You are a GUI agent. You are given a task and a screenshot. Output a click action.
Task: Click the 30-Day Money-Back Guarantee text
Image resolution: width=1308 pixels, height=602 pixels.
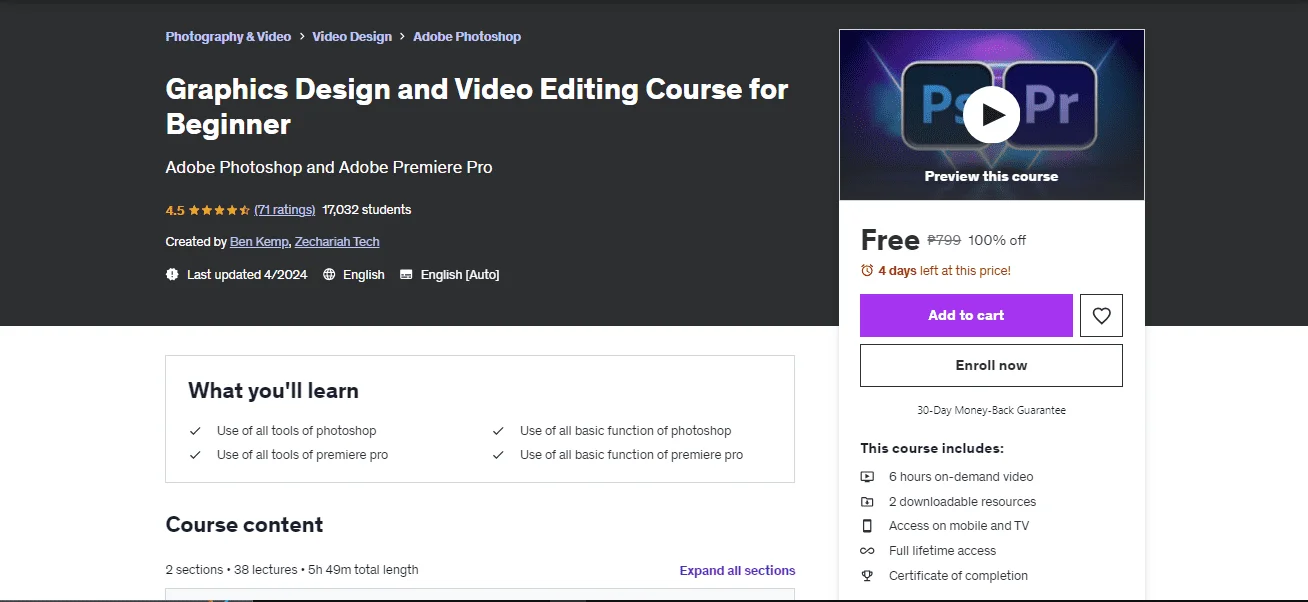[x=991, y=410]
